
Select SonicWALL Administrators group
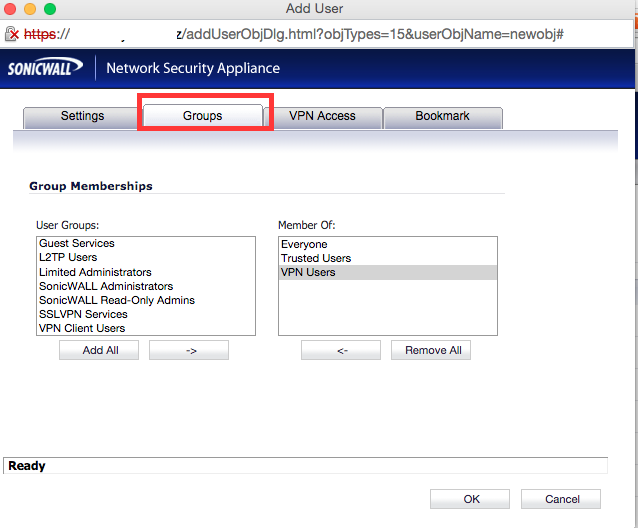[x=146, y=286]
